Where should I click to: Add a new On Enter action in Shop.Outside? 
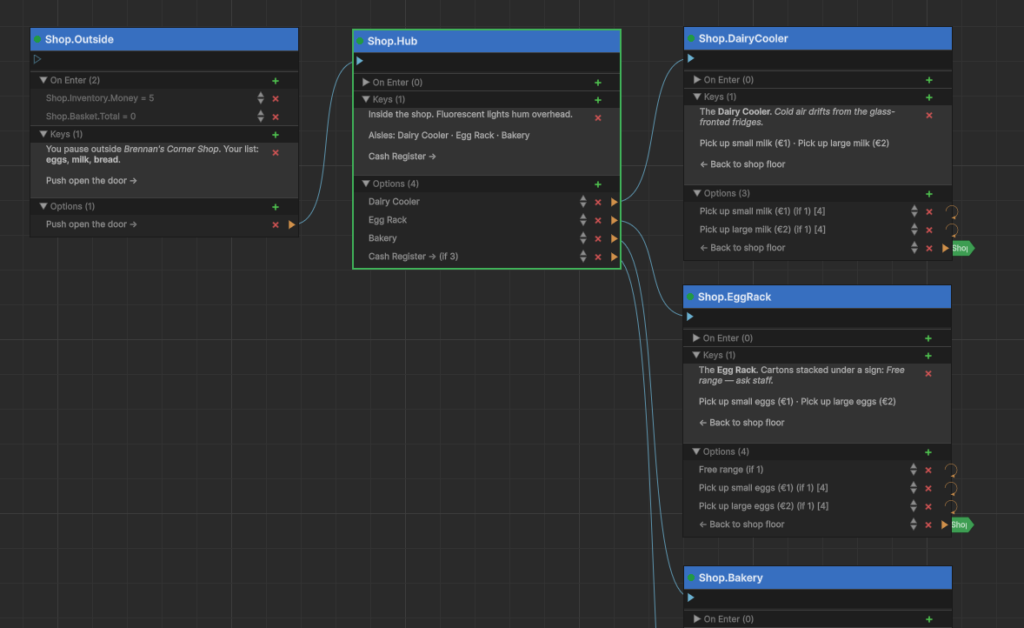[275, 81]
